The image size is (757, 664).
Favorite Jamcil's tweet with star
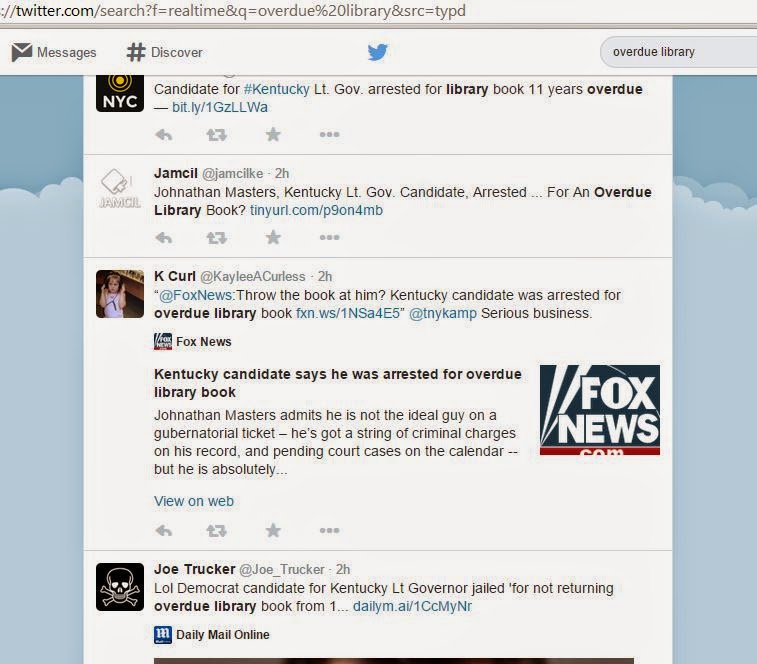click(x=273, y=237)
